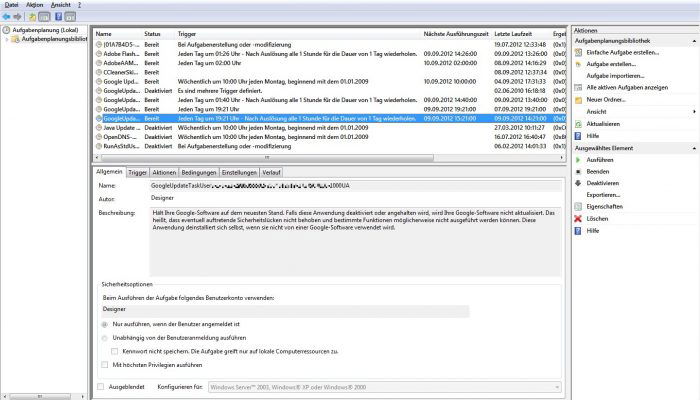Select 'Nur ausführen, wenn der Benutzer angemeldet ist'
The height and width of the screenshot is (400, 700).
(x=104, y=324)
